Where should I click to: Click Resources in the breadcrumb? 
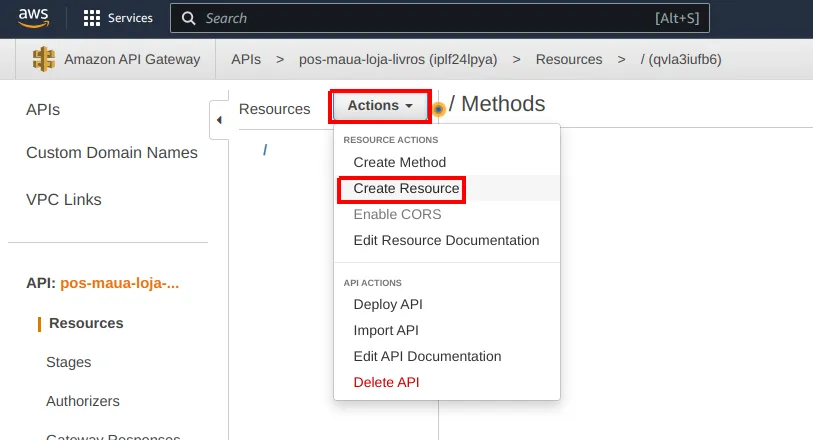coord(569,60)
